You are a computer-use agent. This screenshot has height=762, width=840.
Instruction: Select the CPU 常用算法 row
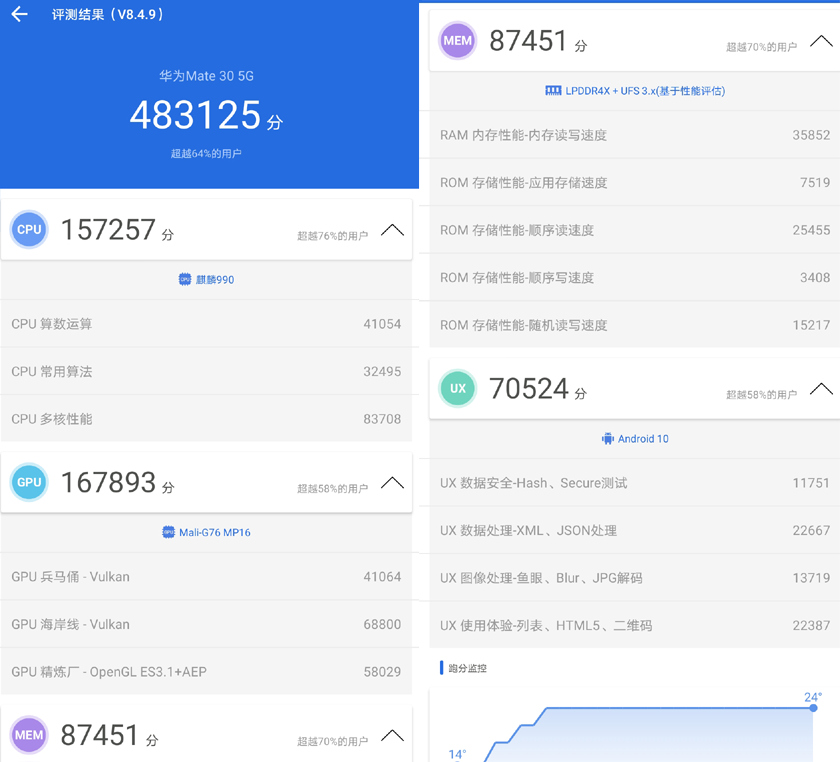coord(206,371)
